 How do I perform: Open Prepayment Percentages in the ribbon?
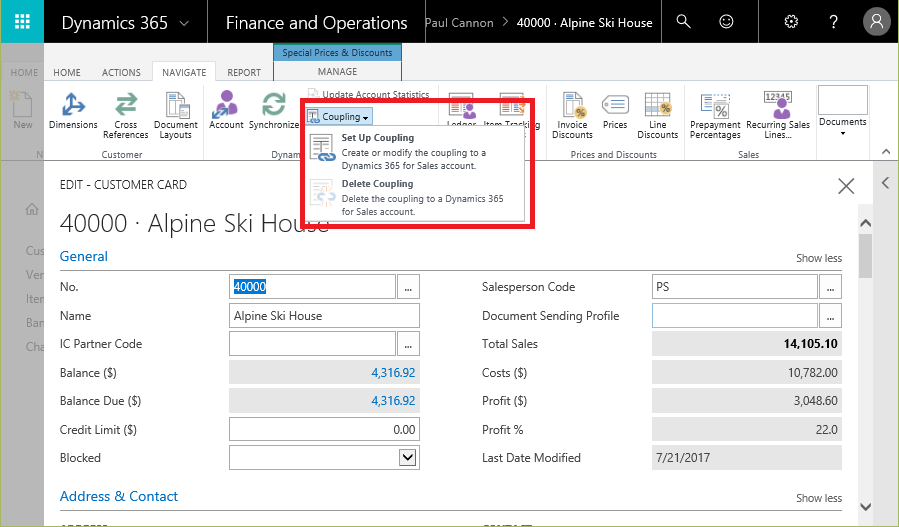coord(715,115)
